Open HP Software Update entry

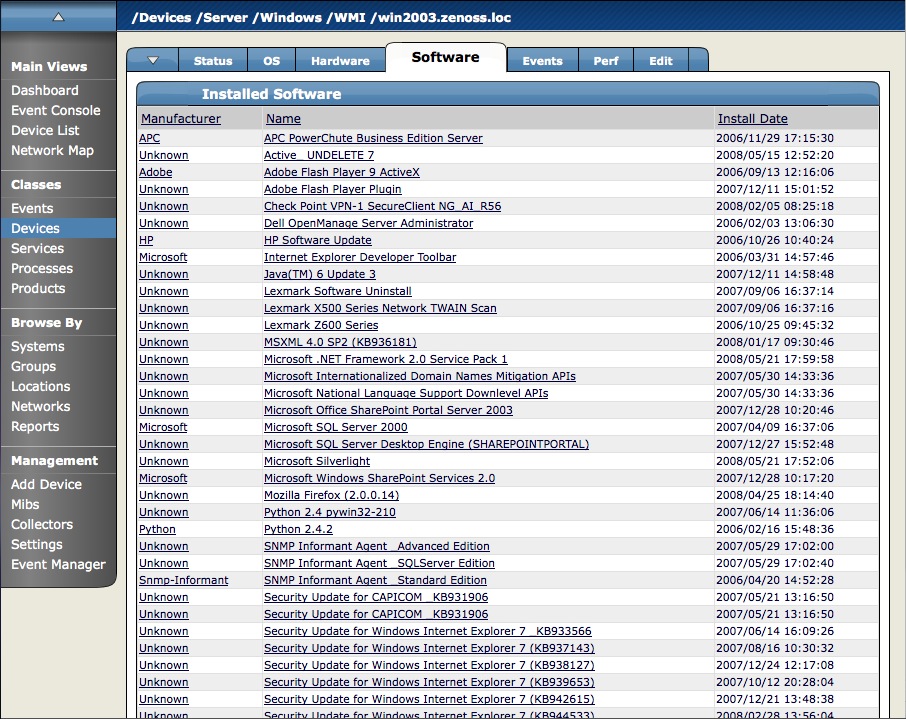click(318, 240)
